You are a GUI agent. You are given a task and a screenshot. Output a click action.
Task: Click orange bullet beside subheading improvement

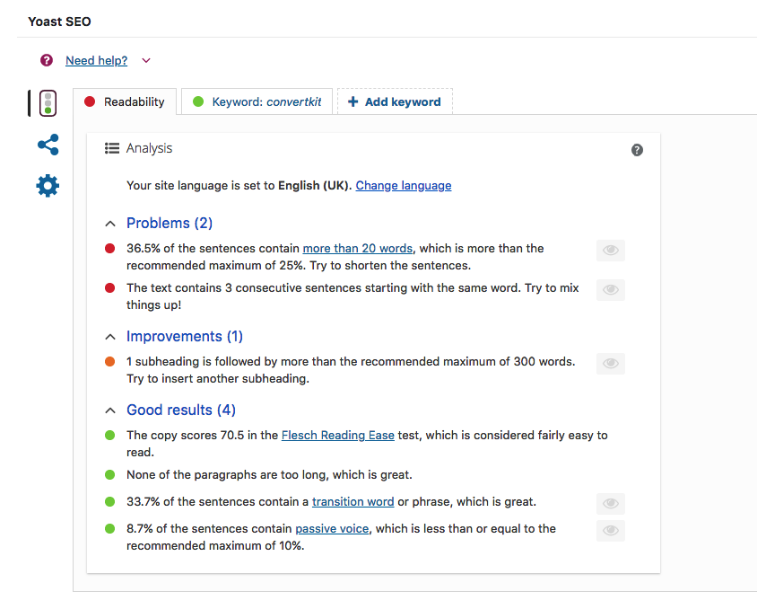(110, 361)
